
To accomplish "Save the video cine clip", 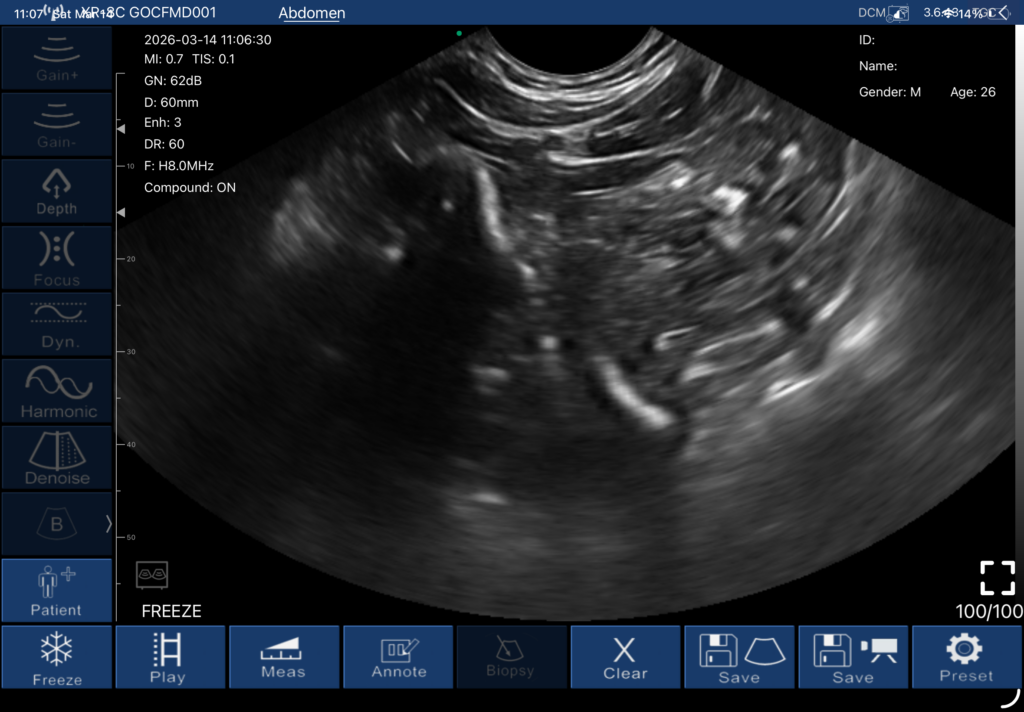I will click(x=853, y=657).
